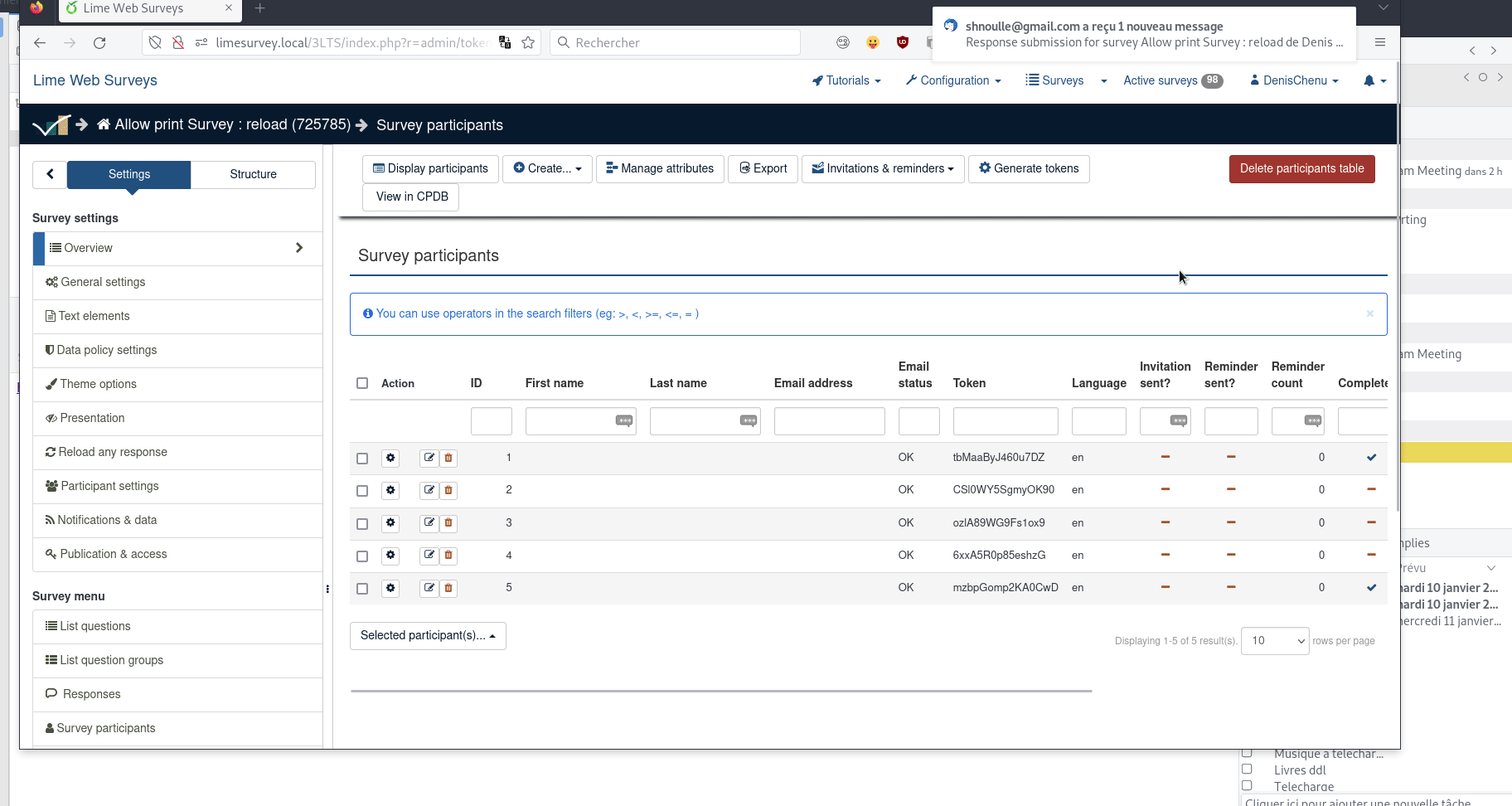Viewport: 1512px width, 806px height.
Task: Click the edit icon for participant 1
Action: 429,458
